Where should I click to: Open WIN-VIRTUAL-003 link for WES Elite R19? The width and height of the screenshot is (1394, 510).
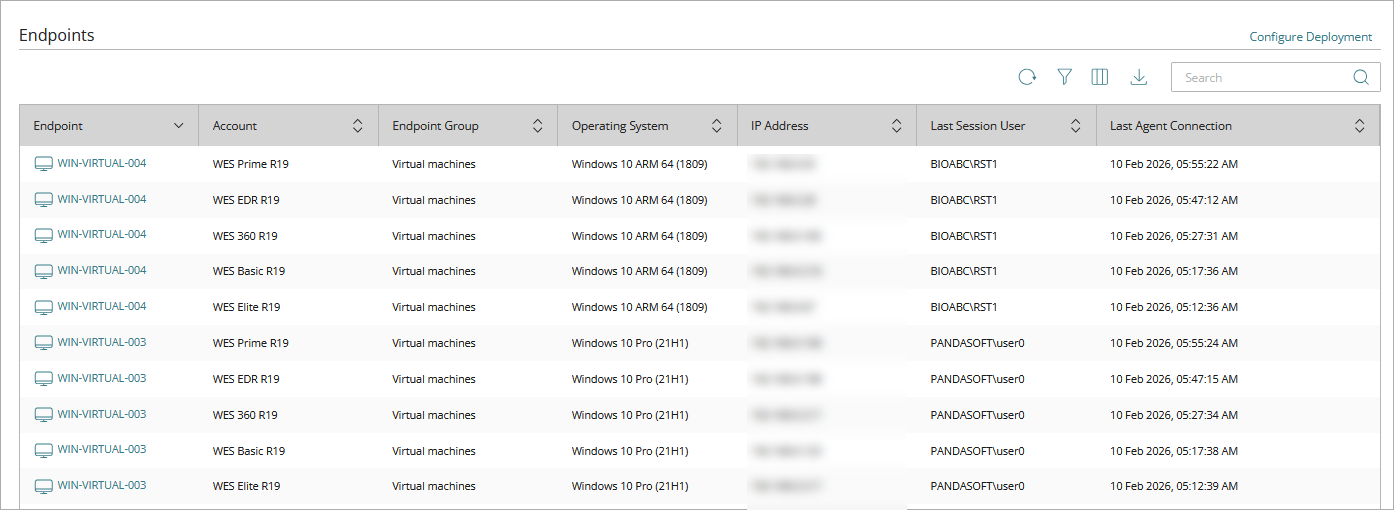pos(102,485)
